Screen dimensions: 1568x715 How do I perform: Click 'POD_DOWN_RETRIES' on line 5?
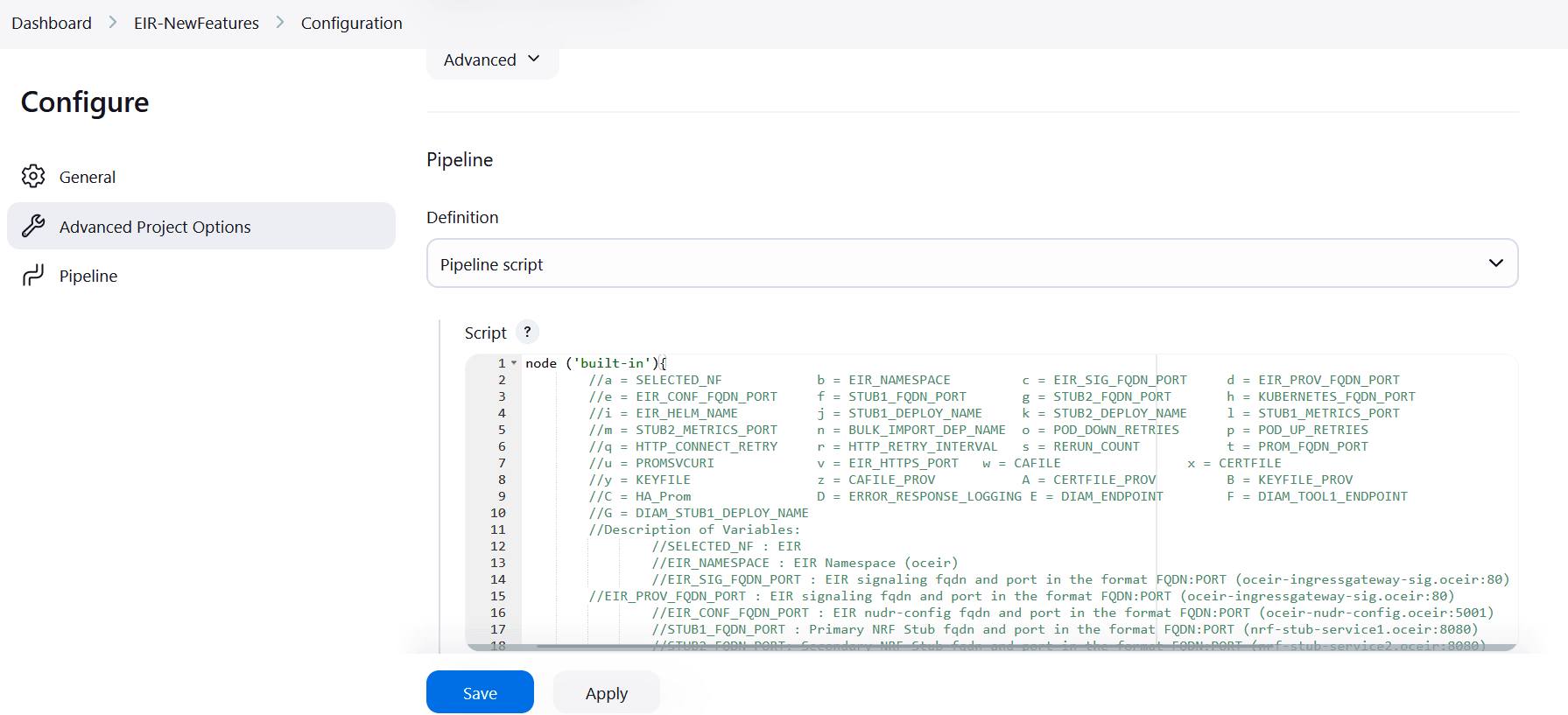tap(1116, 430)
